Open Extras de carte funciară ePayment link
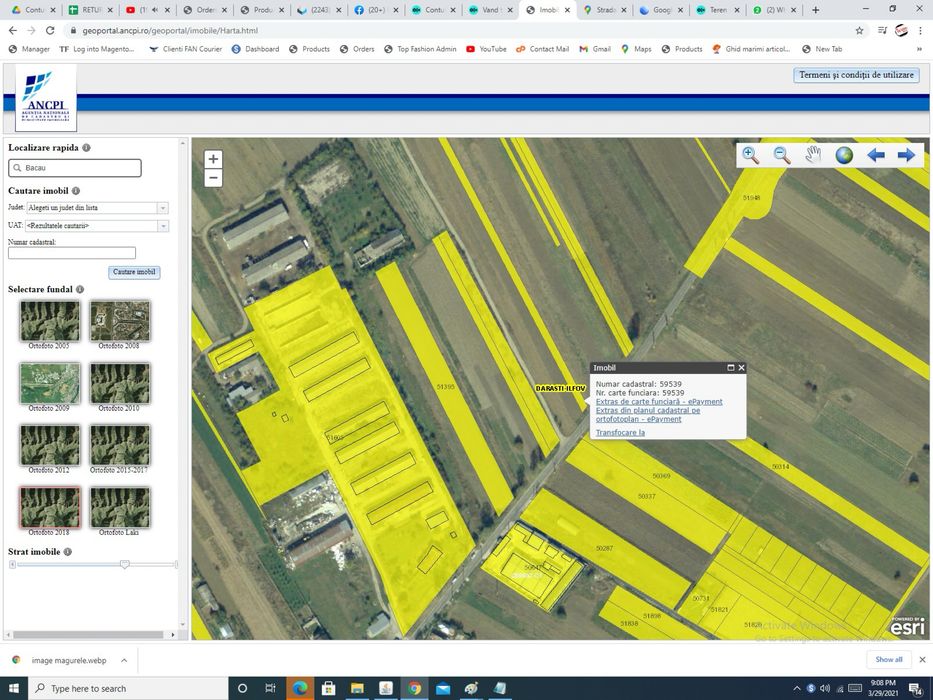The image size is (933, 700). pyautogui.click(x=658, y=402)
